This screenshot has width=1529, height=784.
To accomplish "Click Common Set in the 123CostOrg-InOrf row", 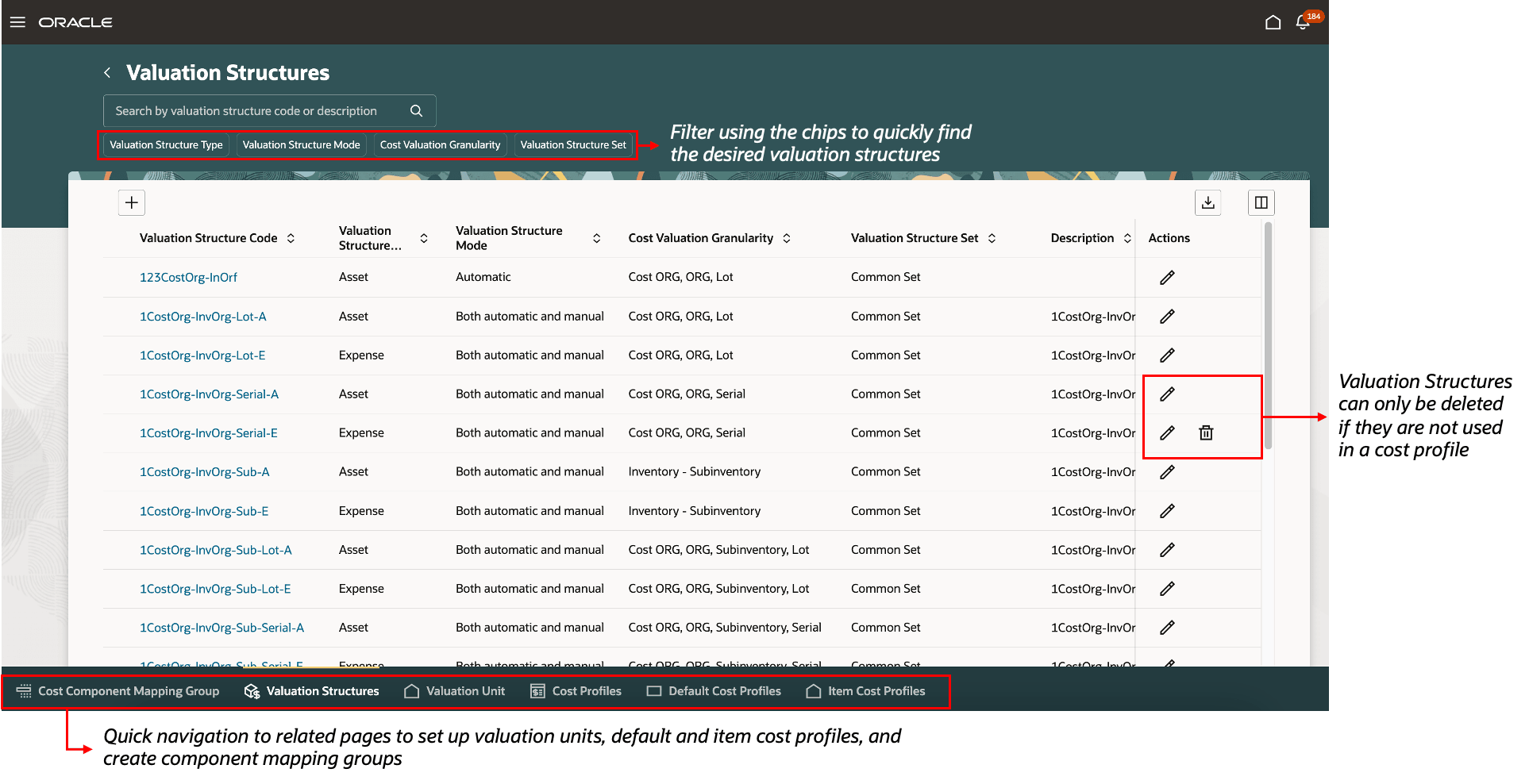I will (x=886, y=278).
